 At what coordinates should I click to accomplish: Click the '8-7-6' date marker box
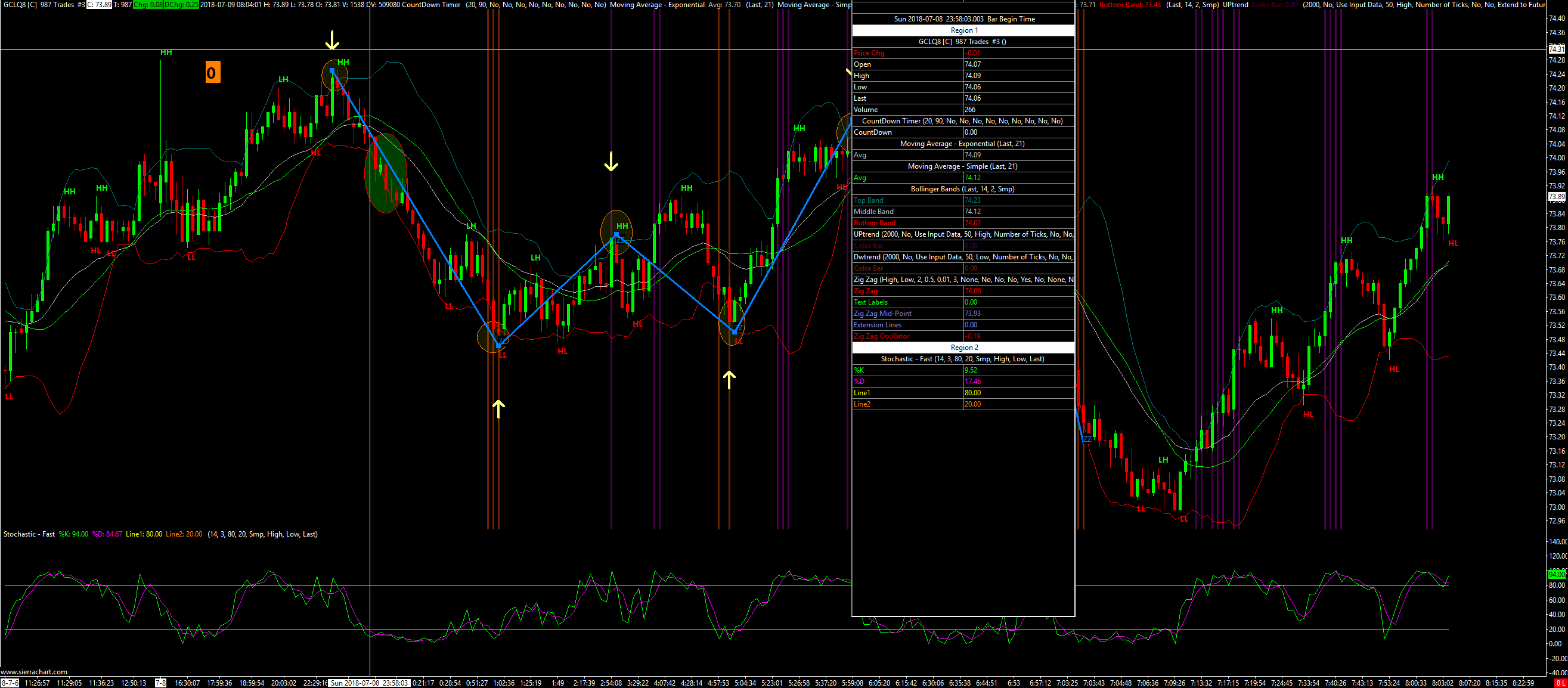coord(10,683)
